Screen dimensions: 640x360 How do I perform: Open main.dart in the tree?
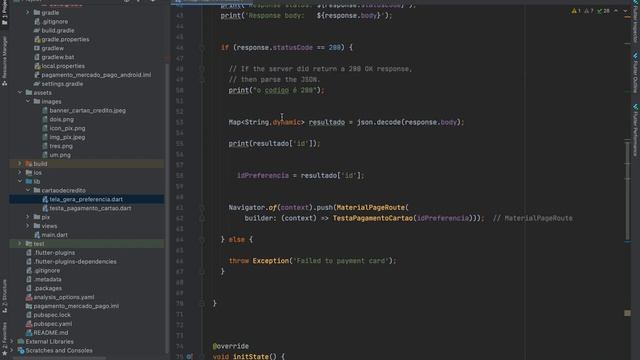coord(54,235)
